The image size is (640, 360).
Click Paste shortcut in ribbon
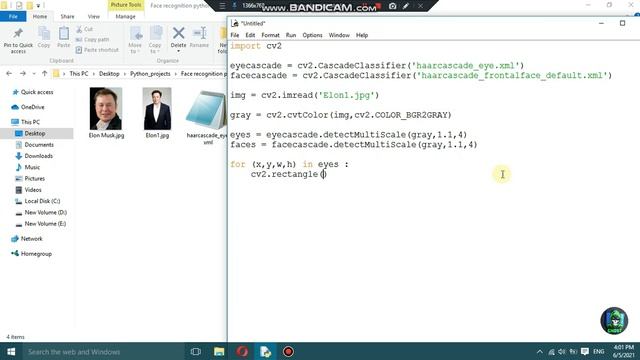pyautogui.click(x=97, y=50)
